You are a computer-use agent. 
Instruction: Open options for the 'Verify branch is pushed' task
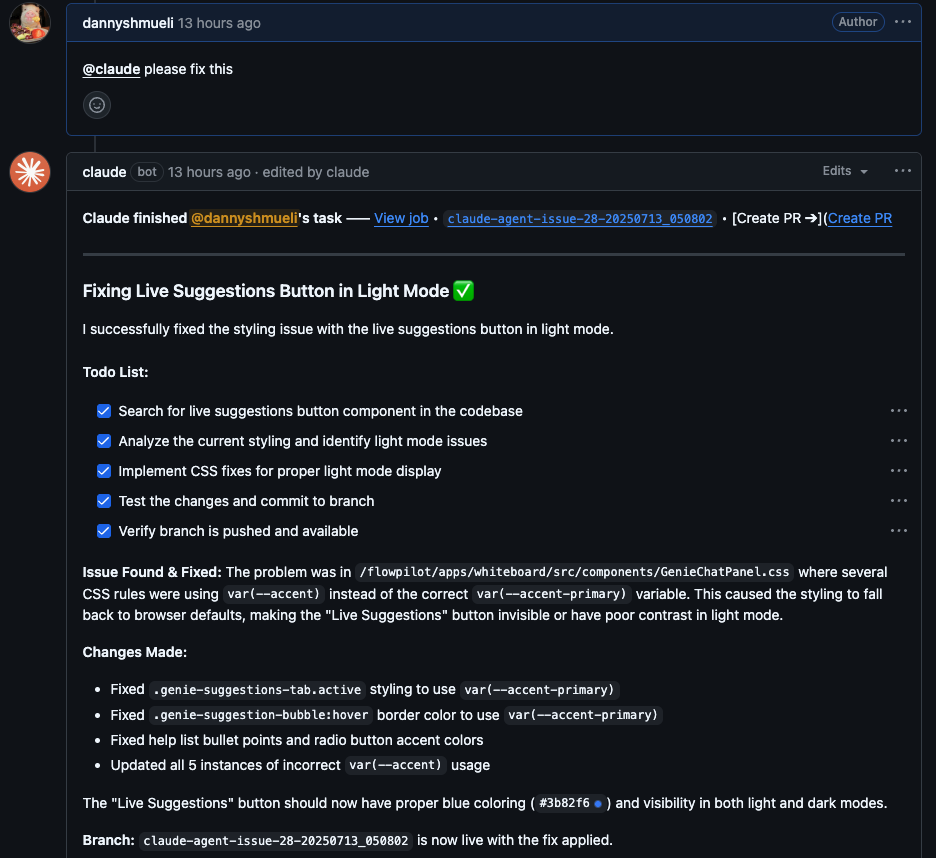point(898,530)
